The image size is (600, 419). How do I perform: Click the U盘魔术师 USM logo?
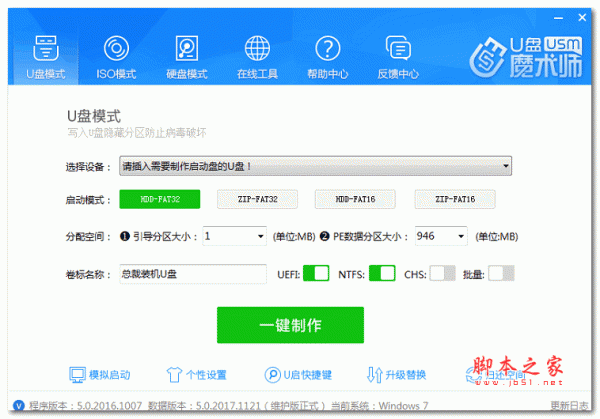tap(526, 57)
